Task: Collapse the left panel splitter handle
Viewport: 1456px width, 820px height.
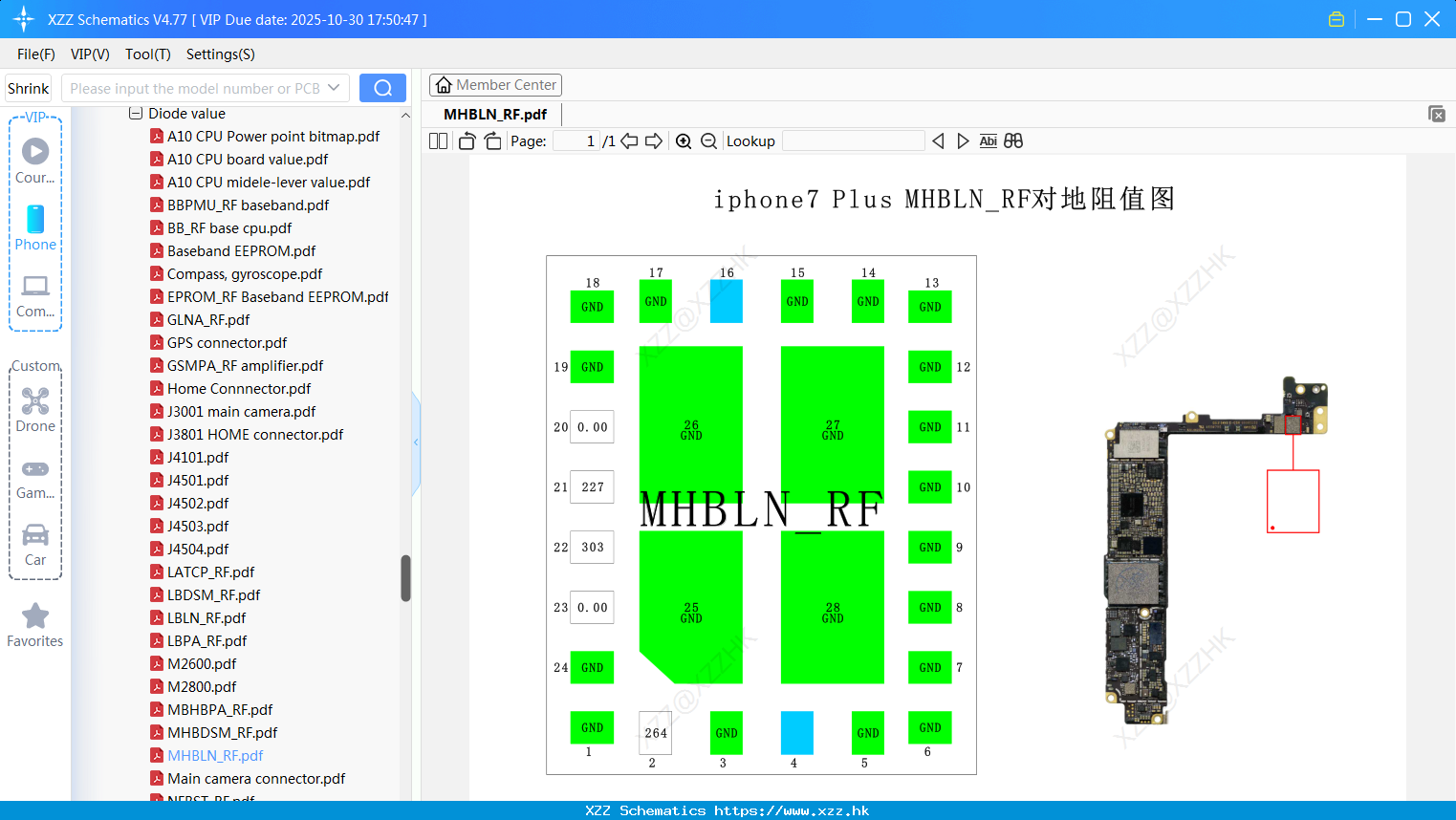Action: (x=416, y=442)
